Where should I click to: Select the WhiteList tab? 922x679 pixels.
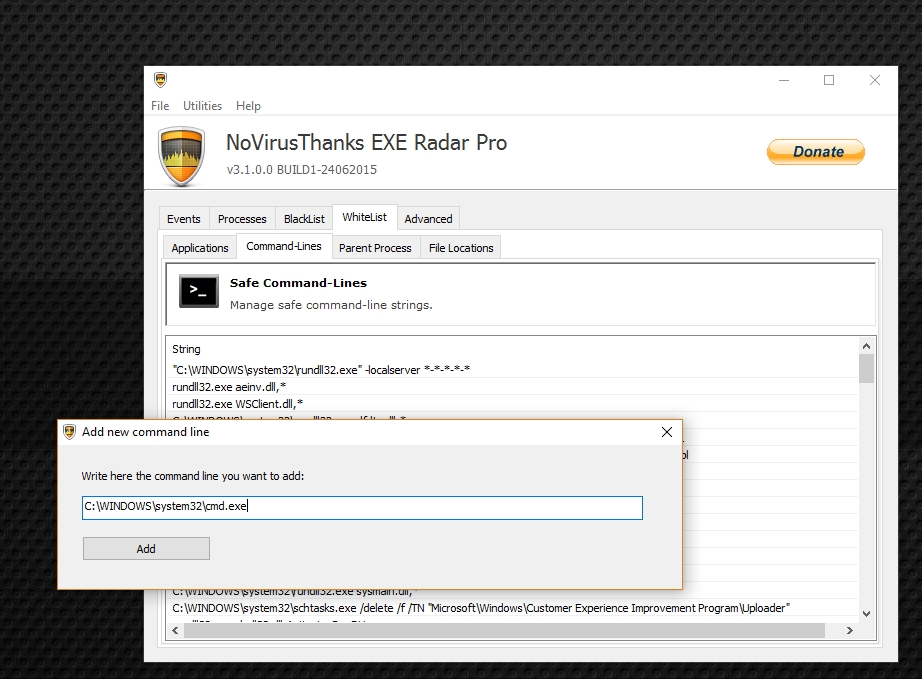365,217
